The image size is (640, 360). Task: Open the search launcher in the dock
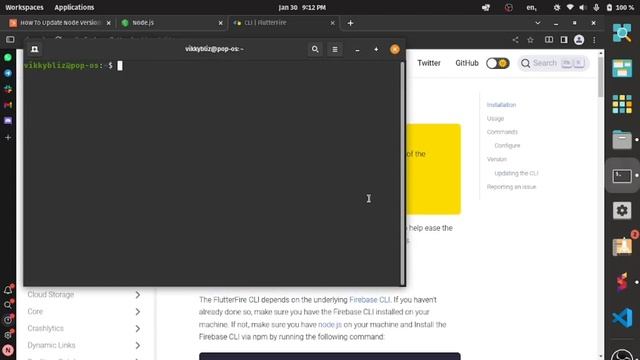(x=622, y=33)
